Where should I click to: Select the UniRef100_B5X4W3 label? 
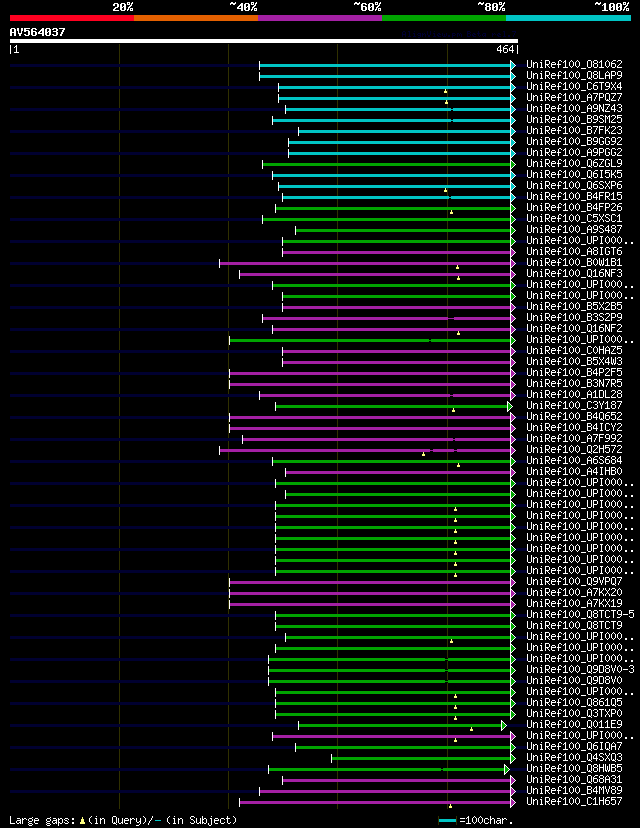click(x=574, y=361)
